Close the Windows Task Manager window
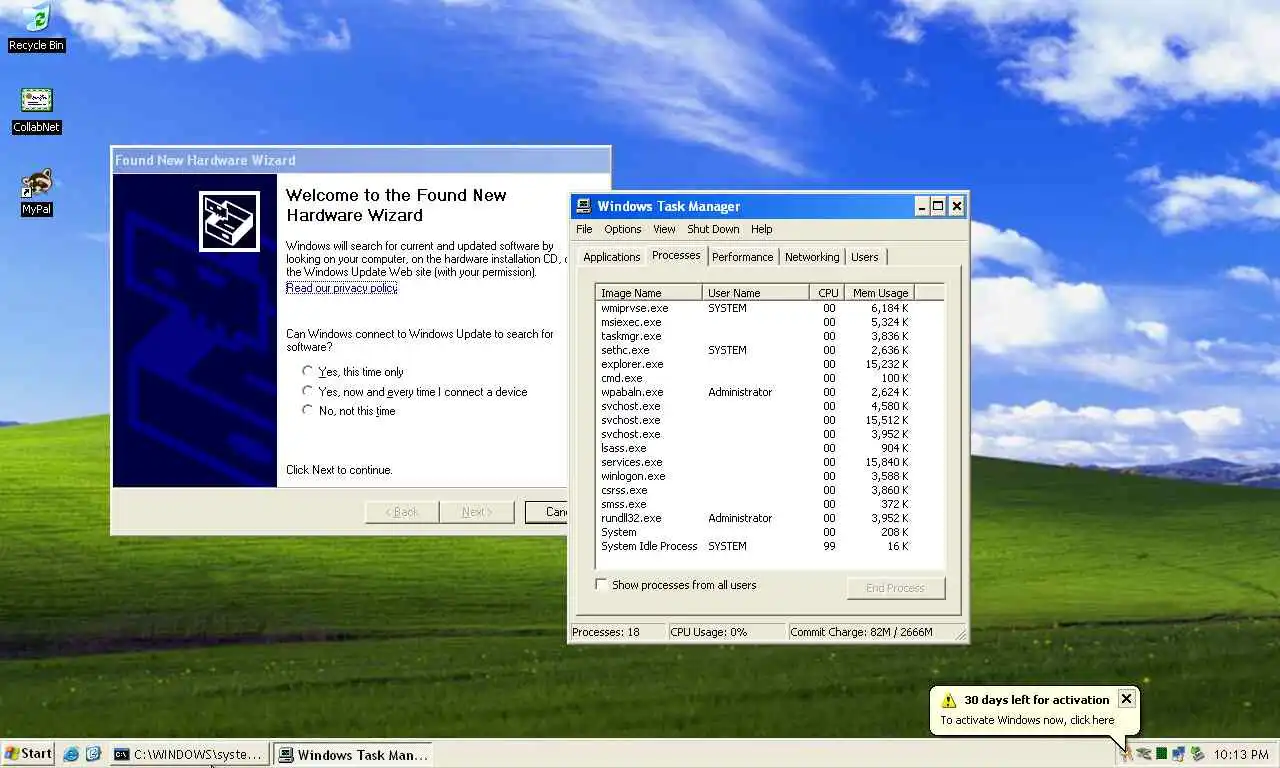Viewport: 1280px width, 768px height. (957, 206)
